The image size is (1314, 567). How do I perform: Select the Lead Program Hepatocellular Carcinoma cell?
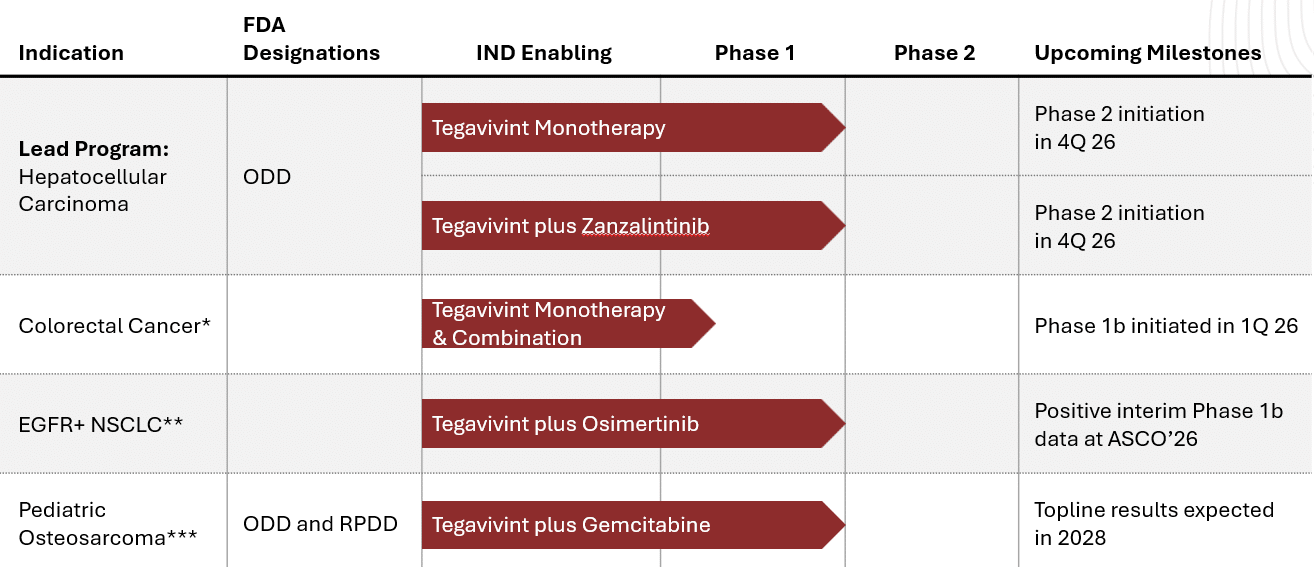point(93,177)
